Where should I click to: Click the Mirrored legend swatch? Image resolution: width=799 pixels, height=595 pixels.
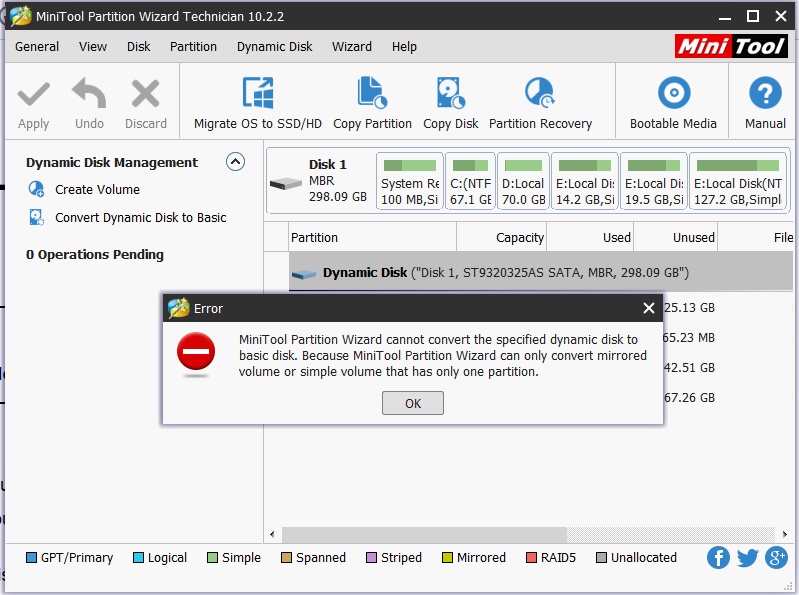point(447,558)
